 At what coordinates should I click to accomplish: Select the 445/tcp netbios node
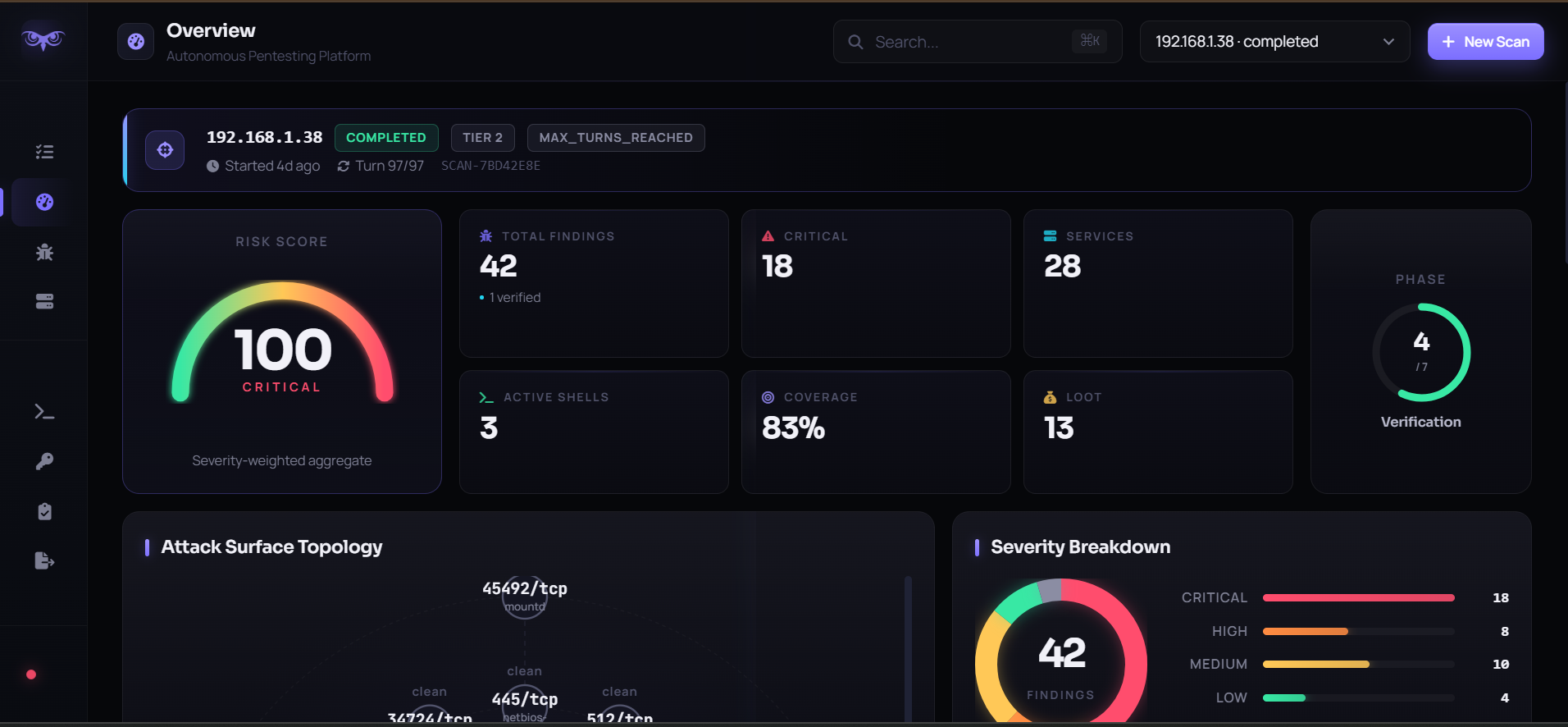[x=525, y=704]
